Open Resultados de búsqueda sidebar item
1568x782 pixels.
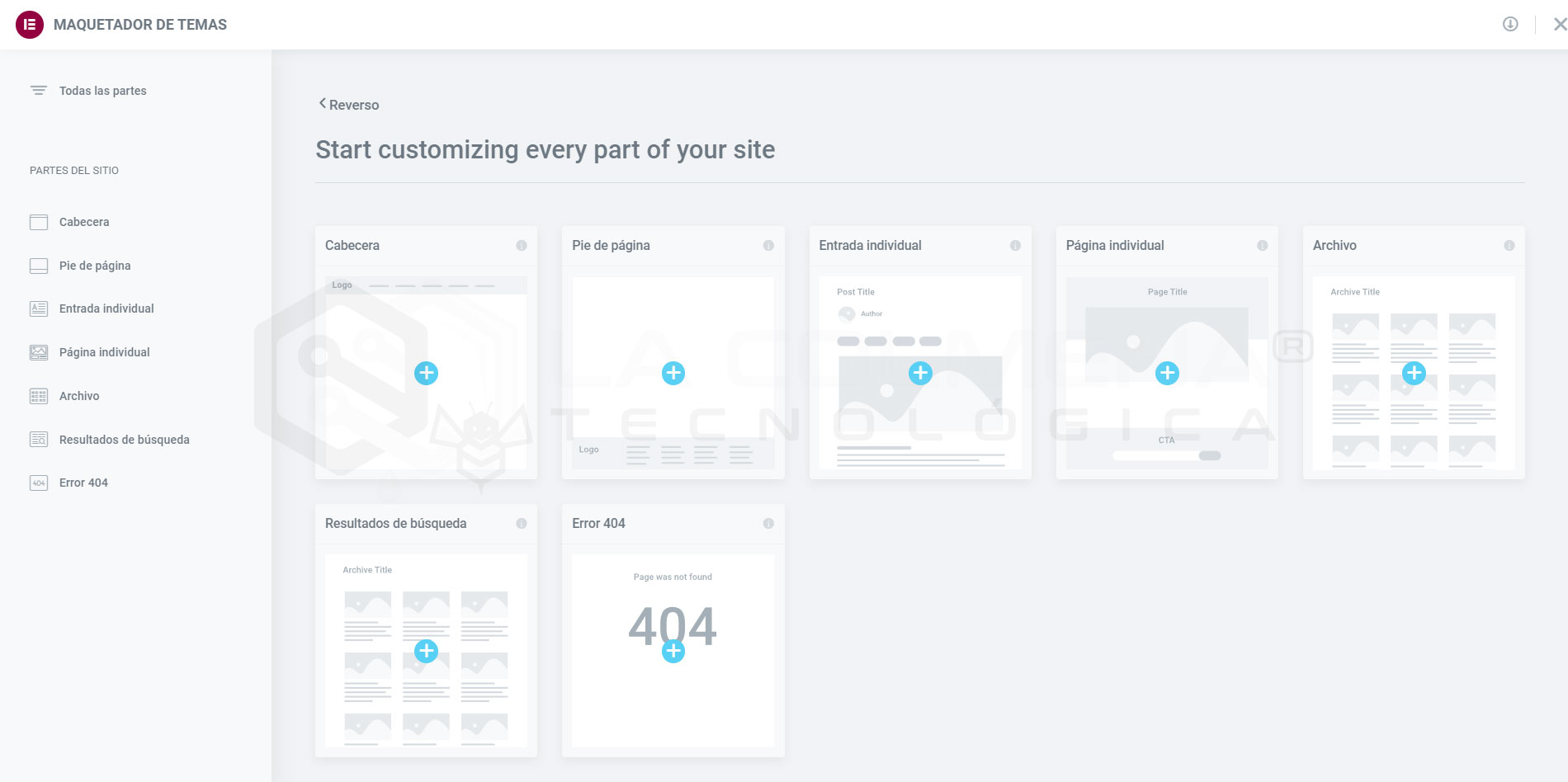click(x=124, y=440)
